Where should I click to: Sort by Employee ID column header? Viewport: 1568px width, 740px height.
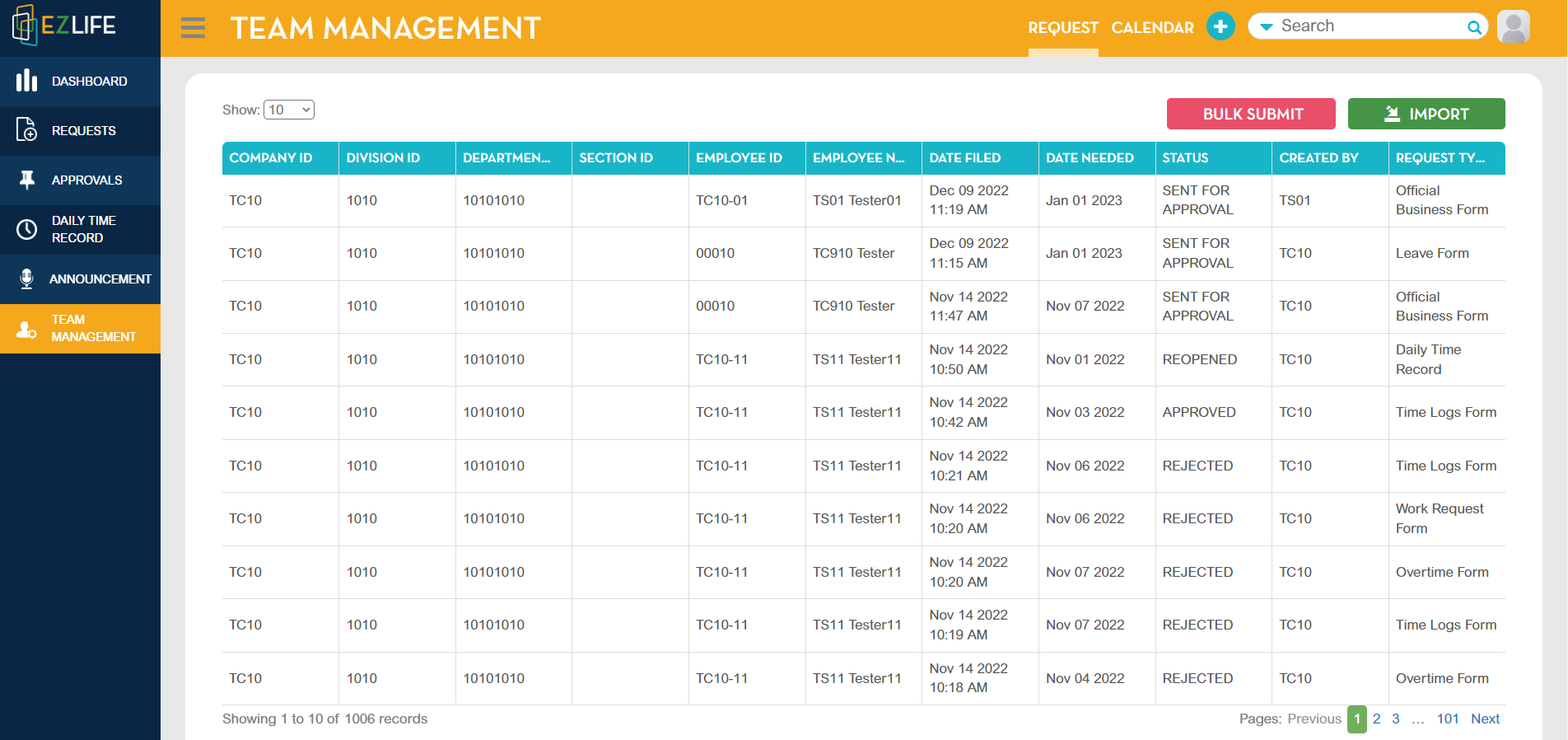click(x=747, y=157)
